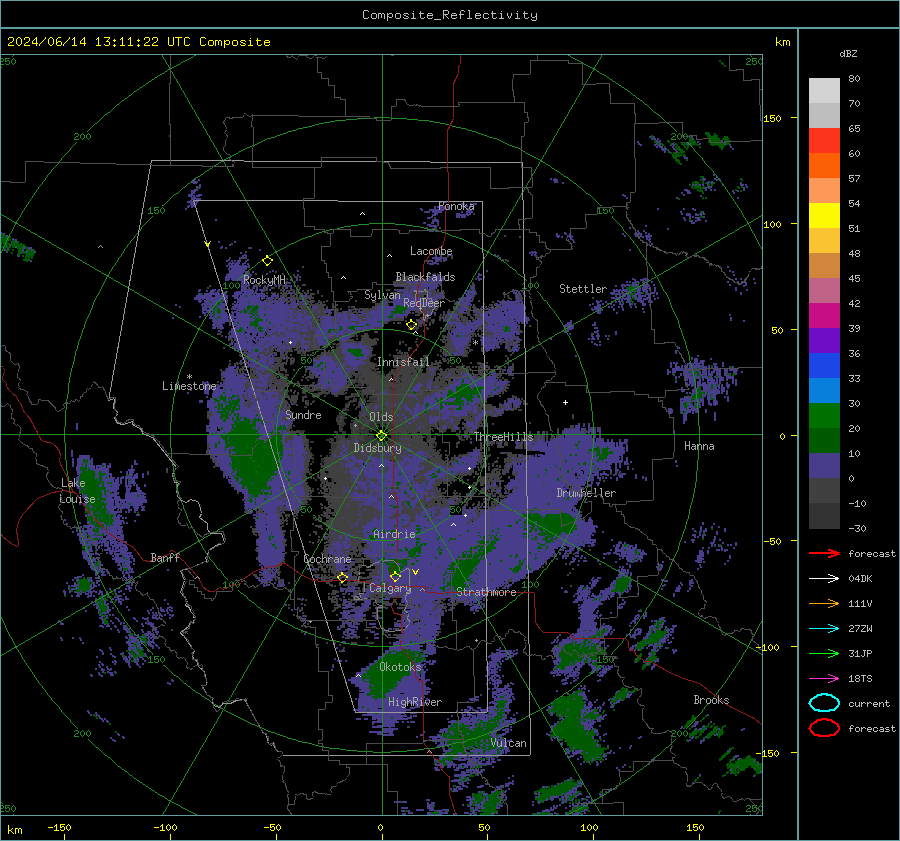Viewport: 900px width, 841px height.
Task: Click the Okotoks town label
Action: pyautogui.click(x=400, y=667)
